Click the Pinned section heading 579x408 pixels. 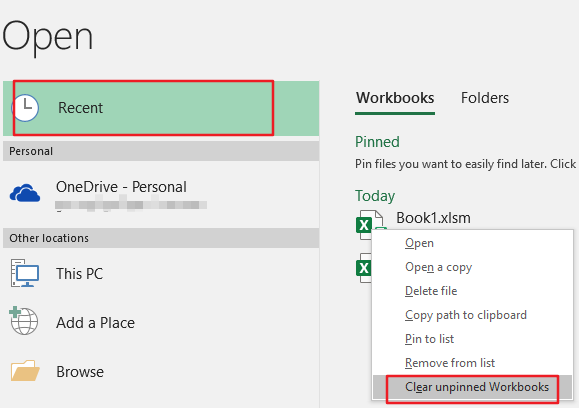click(x=377, y=142)
